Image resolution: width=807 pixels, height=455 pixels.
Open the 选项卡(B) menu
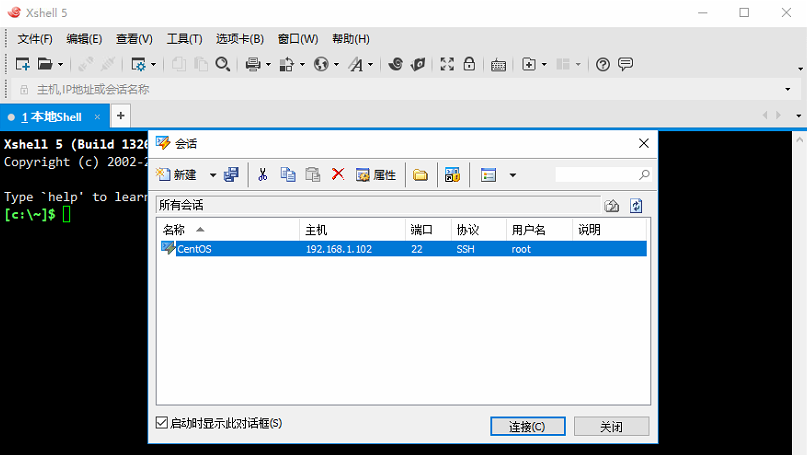pyautogui.click(x=240, y=39)
